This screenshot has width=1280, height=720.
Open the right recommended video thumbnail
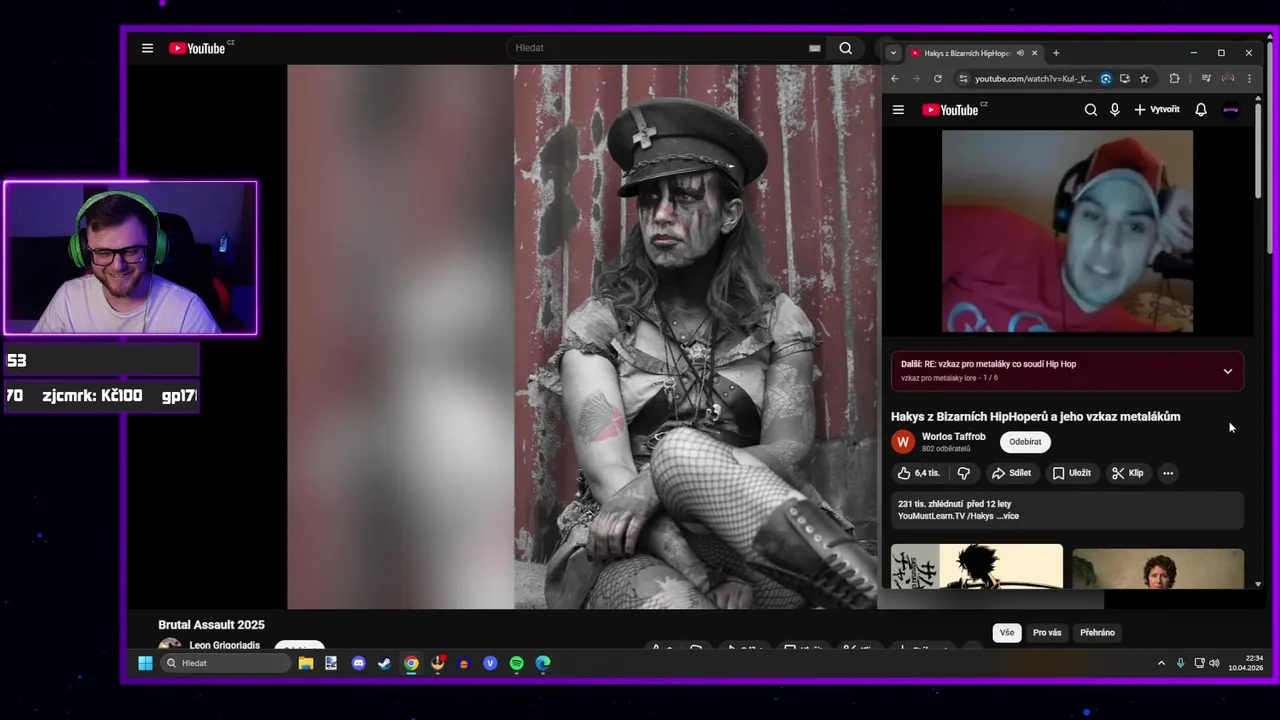[x=1158, y=568]
